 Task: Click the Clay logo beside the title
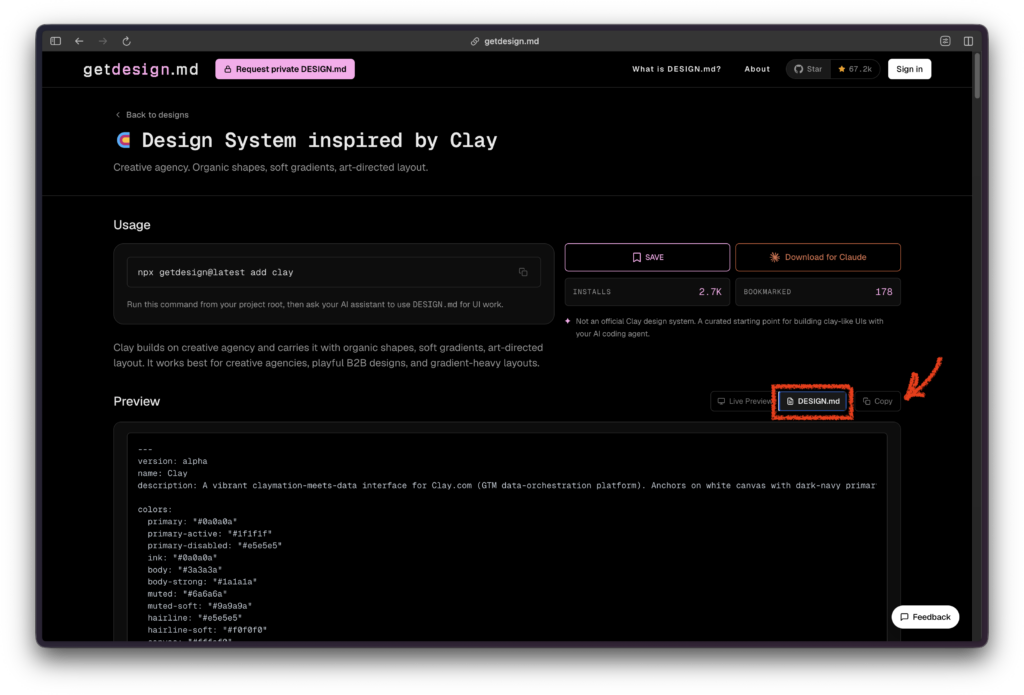pyautogui.click(x=123, y=140)
